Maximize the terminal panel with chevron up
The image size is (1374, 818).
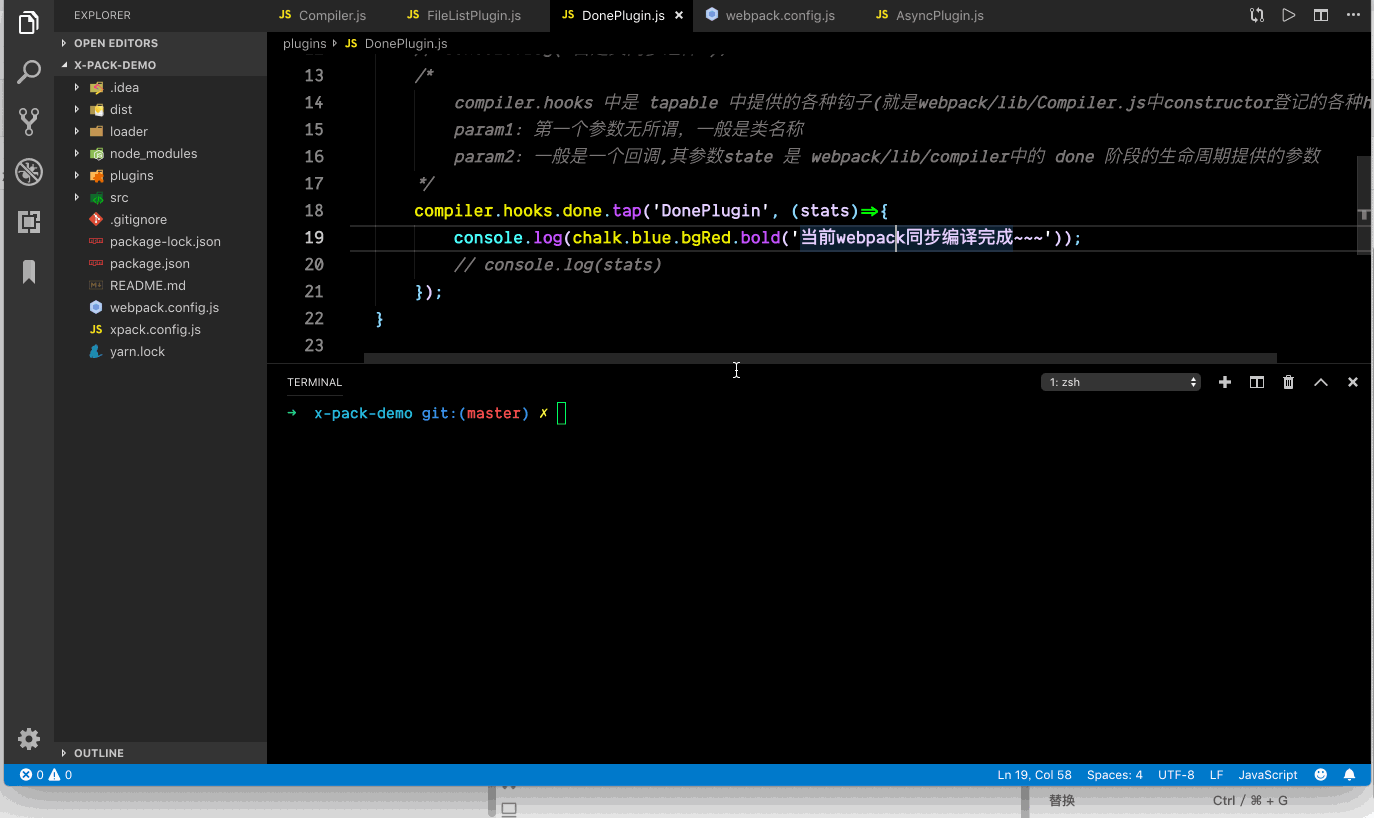(1321, 382)
